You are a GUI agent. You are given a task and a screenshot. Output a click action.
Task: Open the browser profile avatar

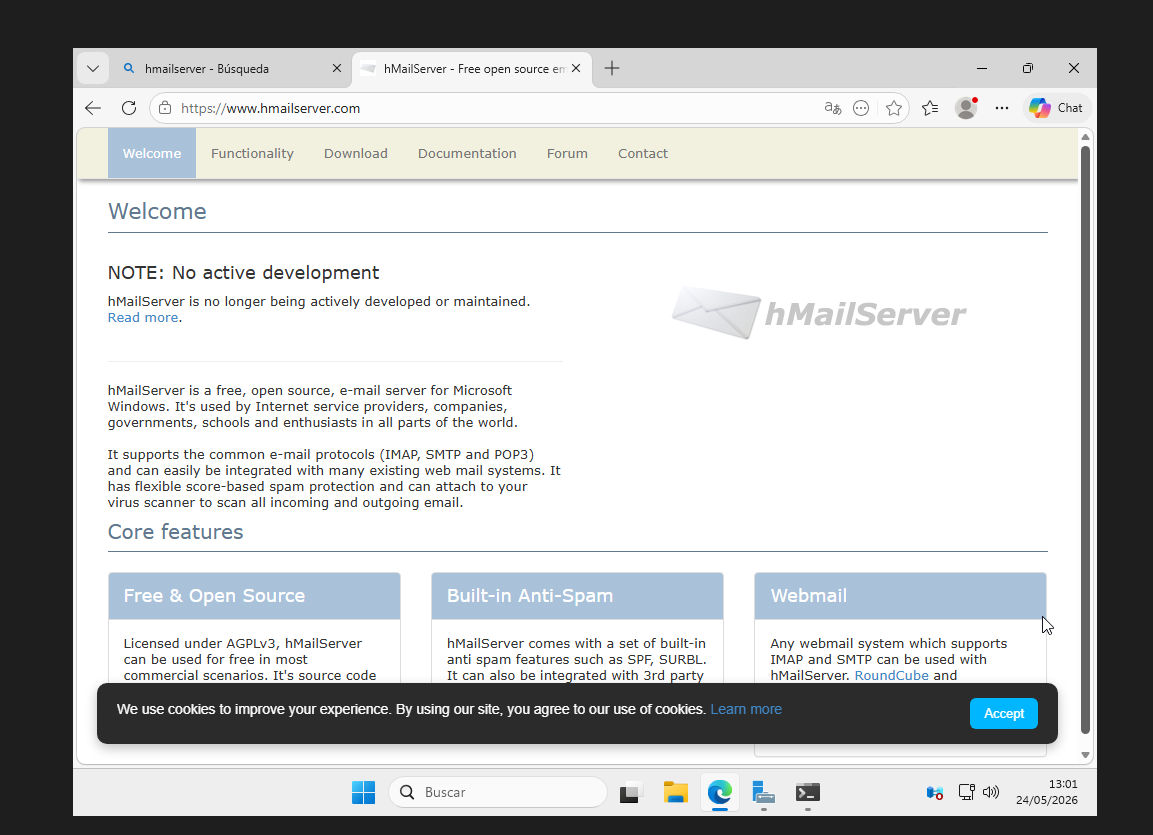[x=966, y=108]
